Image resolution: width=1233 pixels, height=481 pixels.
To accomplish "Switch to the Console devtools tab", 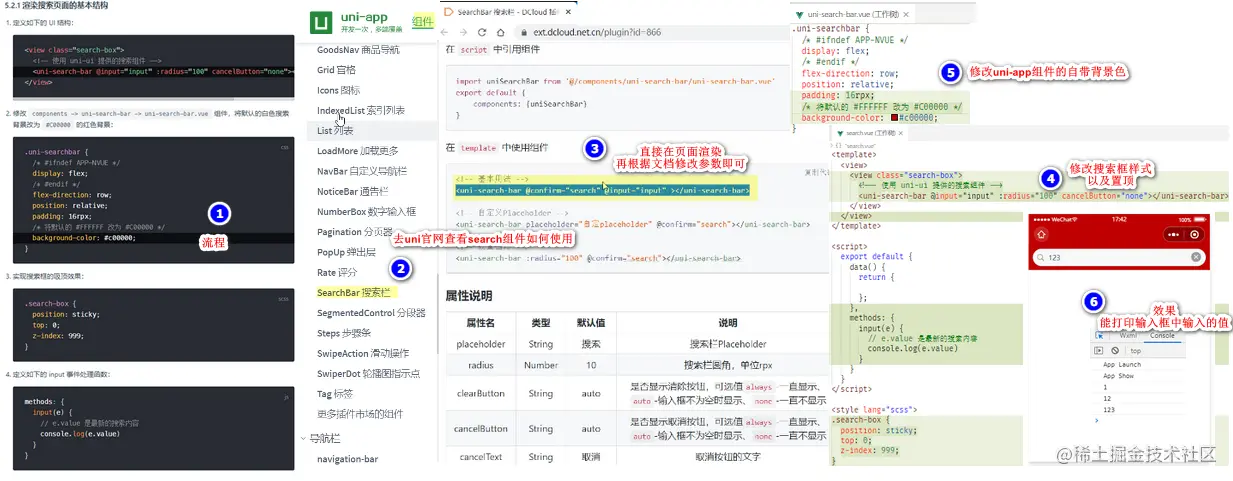I will click(1162, 335).
